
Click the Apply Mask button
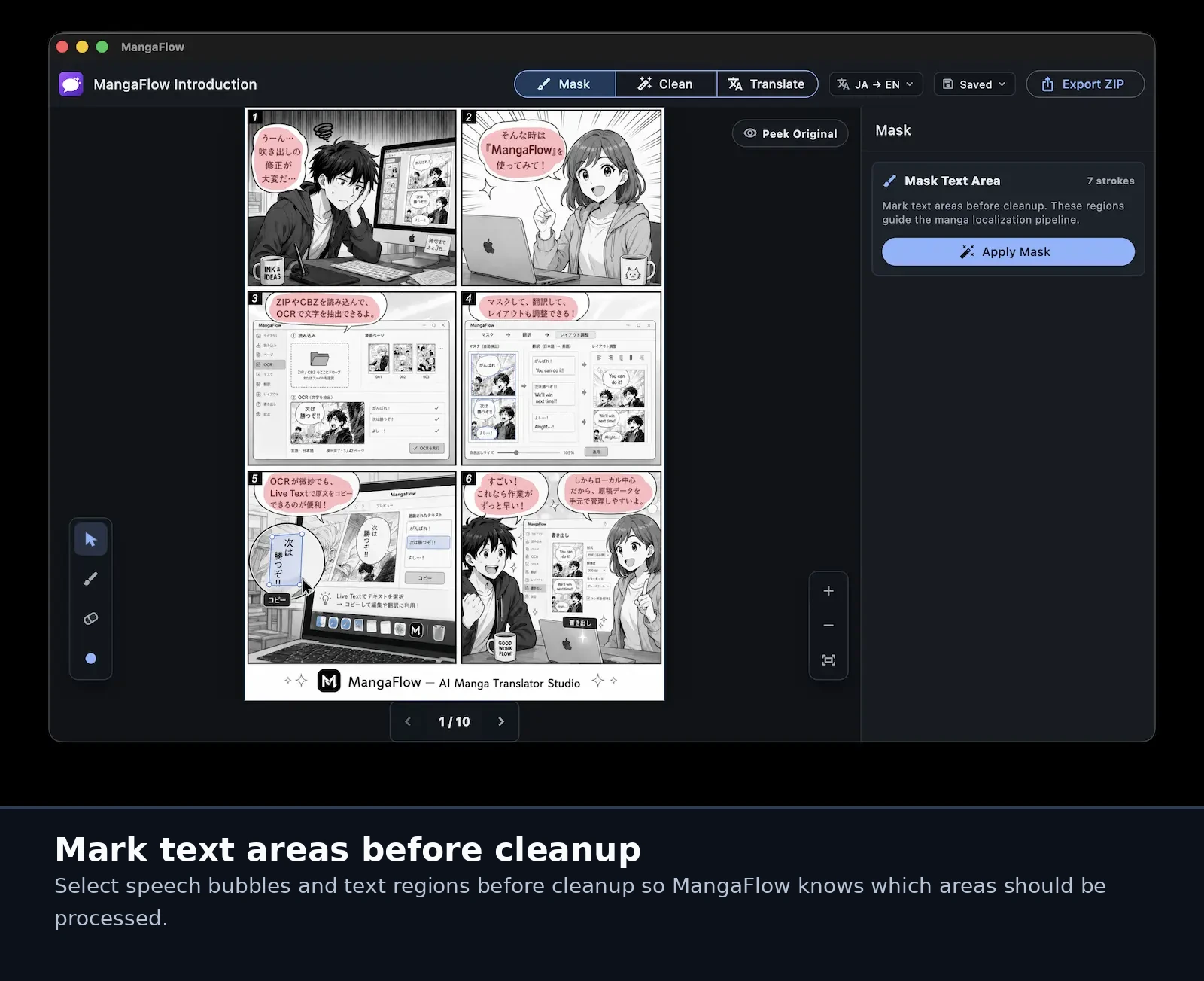pyautogui.click(x=1008, y=251)
